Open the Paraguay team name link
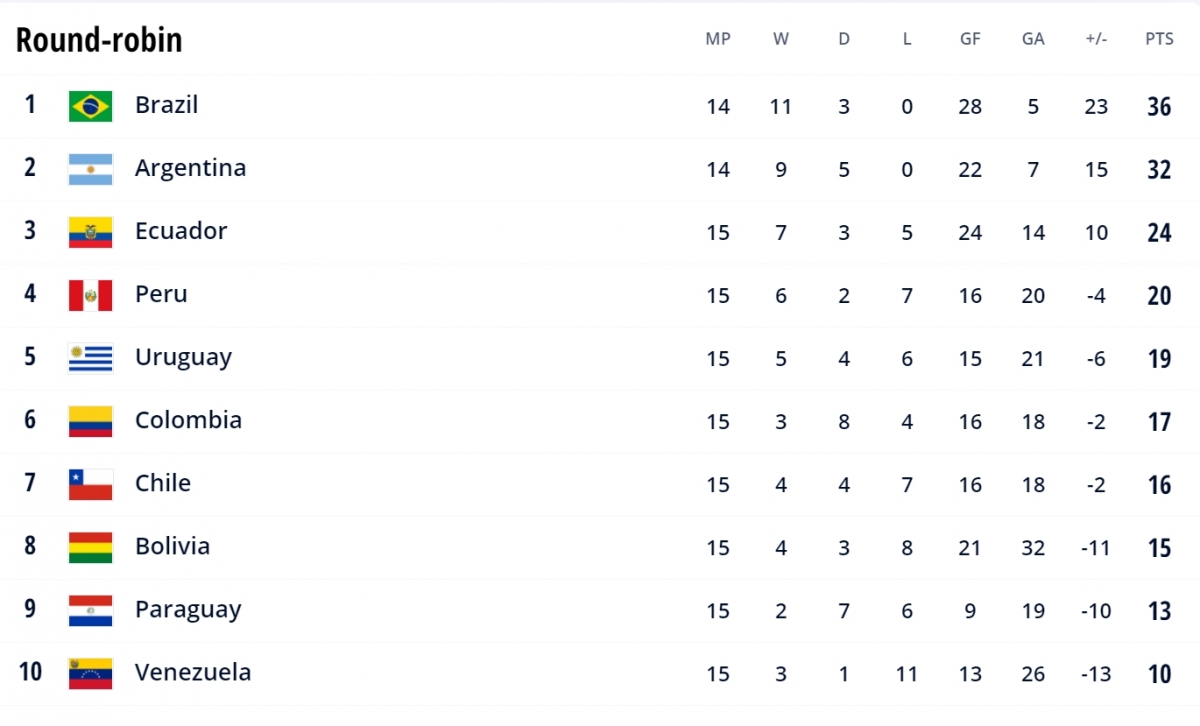 tap(188, 609)
